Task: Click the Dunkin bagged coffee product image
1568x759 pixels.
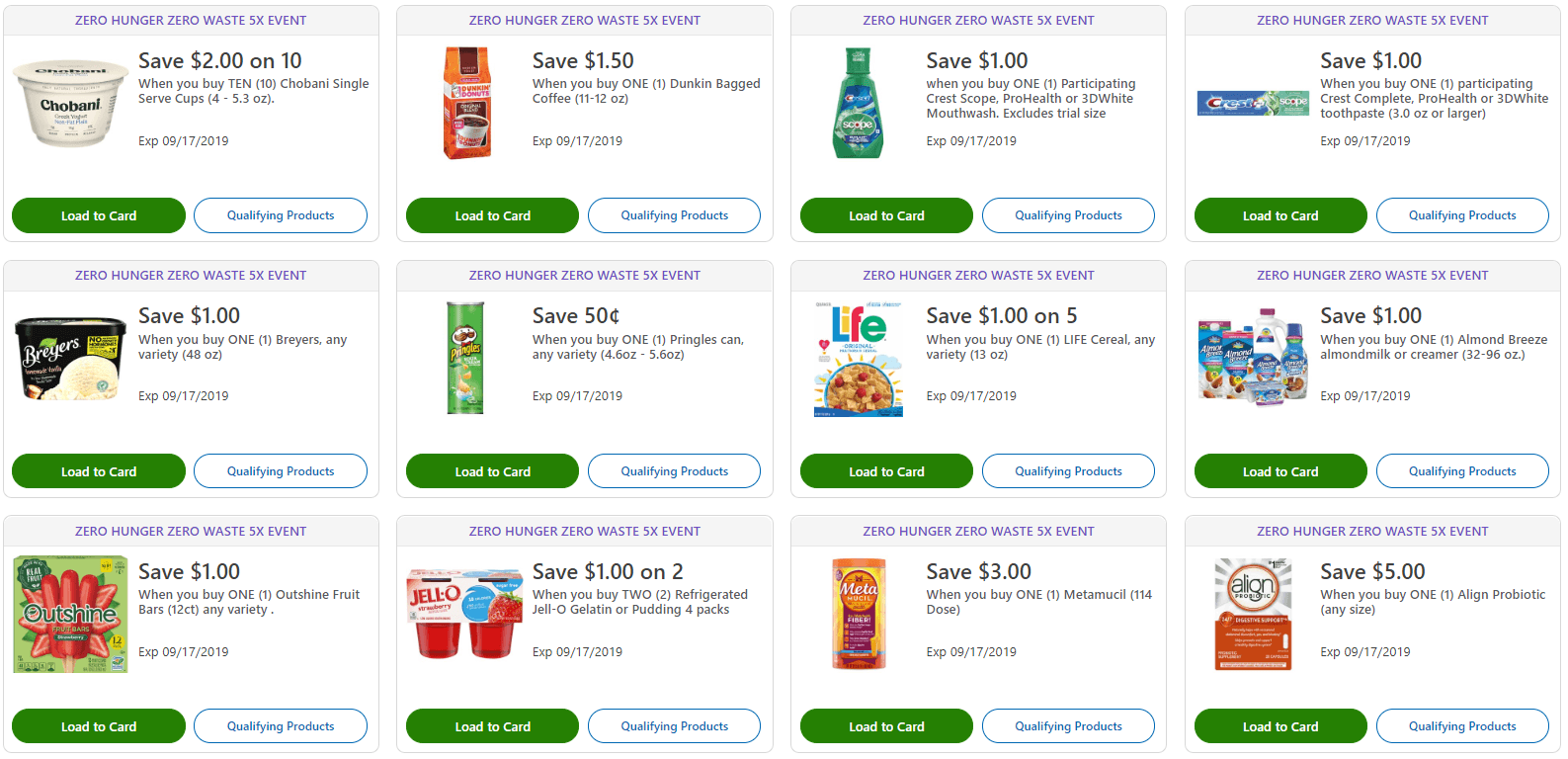Action: (466, 103)
